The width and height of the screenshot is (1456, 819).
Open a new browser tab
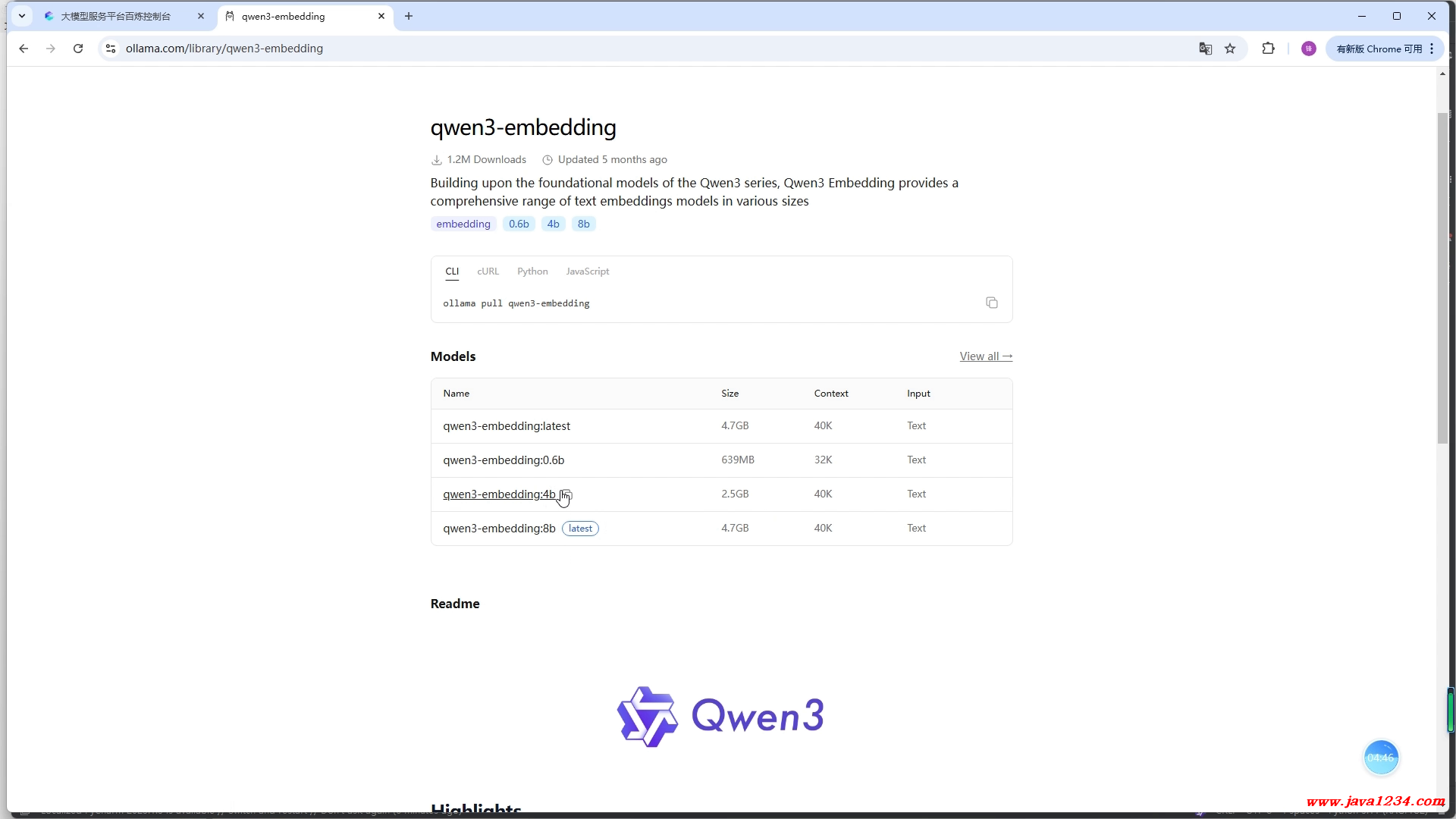pyautogui.click(x=409, y=16)
